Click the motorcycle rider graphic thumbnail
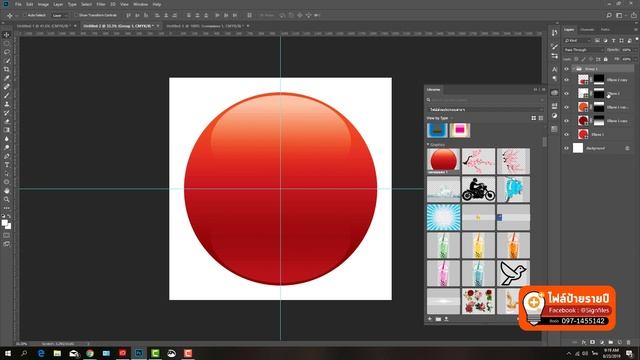 tap(478, 189)
